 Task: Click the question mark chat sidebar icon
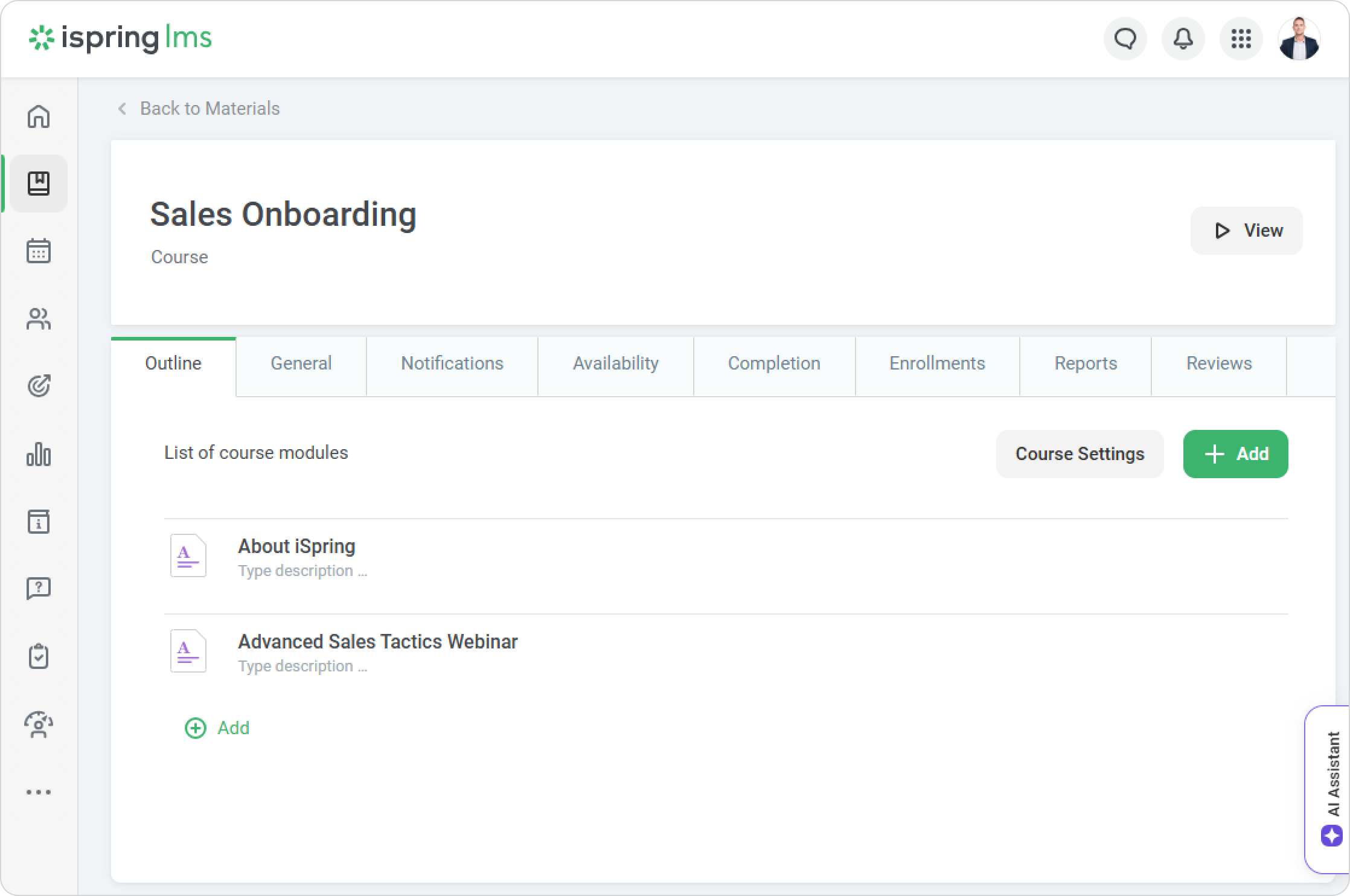tap(39, 588)
